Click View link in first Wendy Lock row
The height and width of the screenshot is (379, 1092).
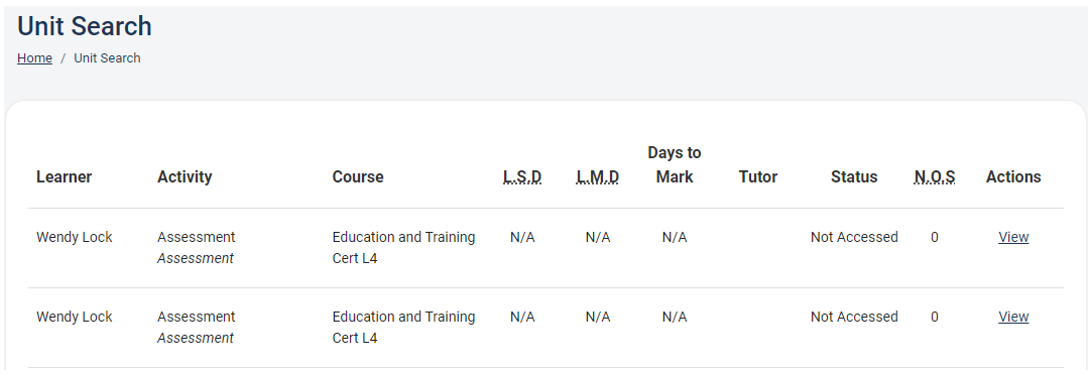(1013, 238)
